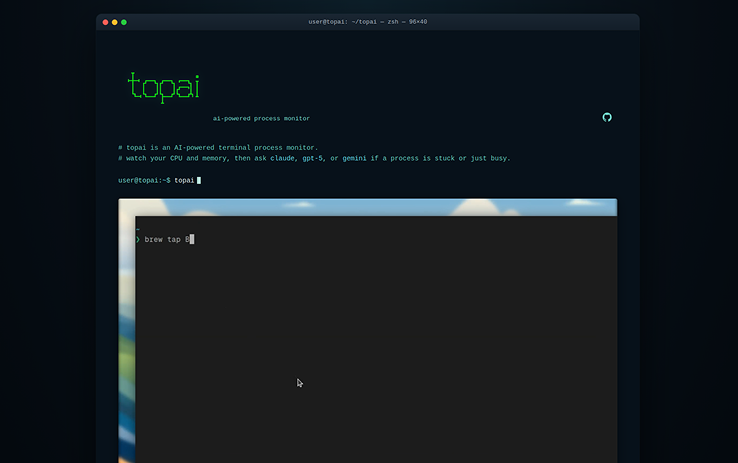Click the topai ASCII logo

coord(163,88)
